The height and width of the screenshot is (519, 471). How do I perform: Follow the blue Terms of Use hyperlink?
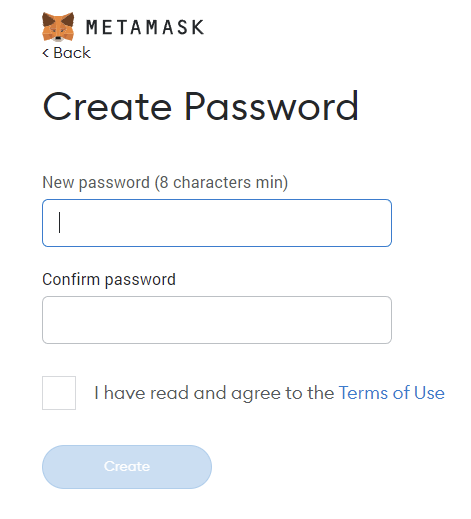392,393
